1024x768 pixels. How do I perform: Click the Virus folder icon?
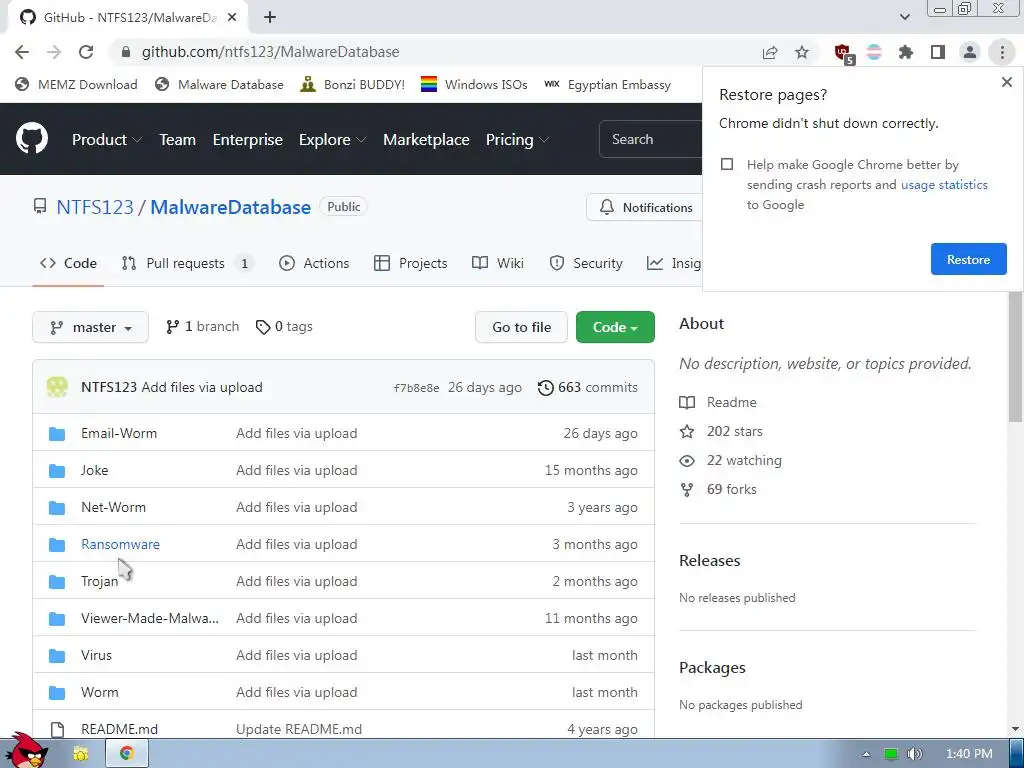57,656
